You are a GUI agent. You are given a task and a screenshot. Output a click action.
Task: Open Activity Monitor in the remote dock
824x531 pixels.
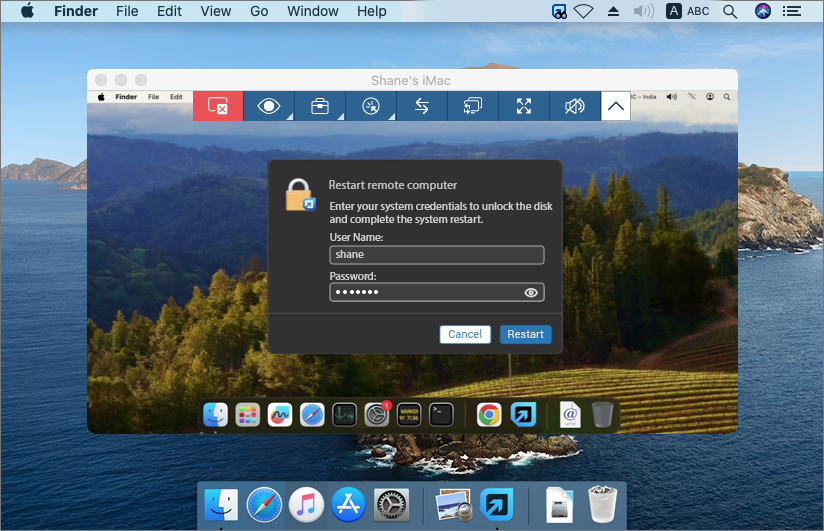coord(344,415)
